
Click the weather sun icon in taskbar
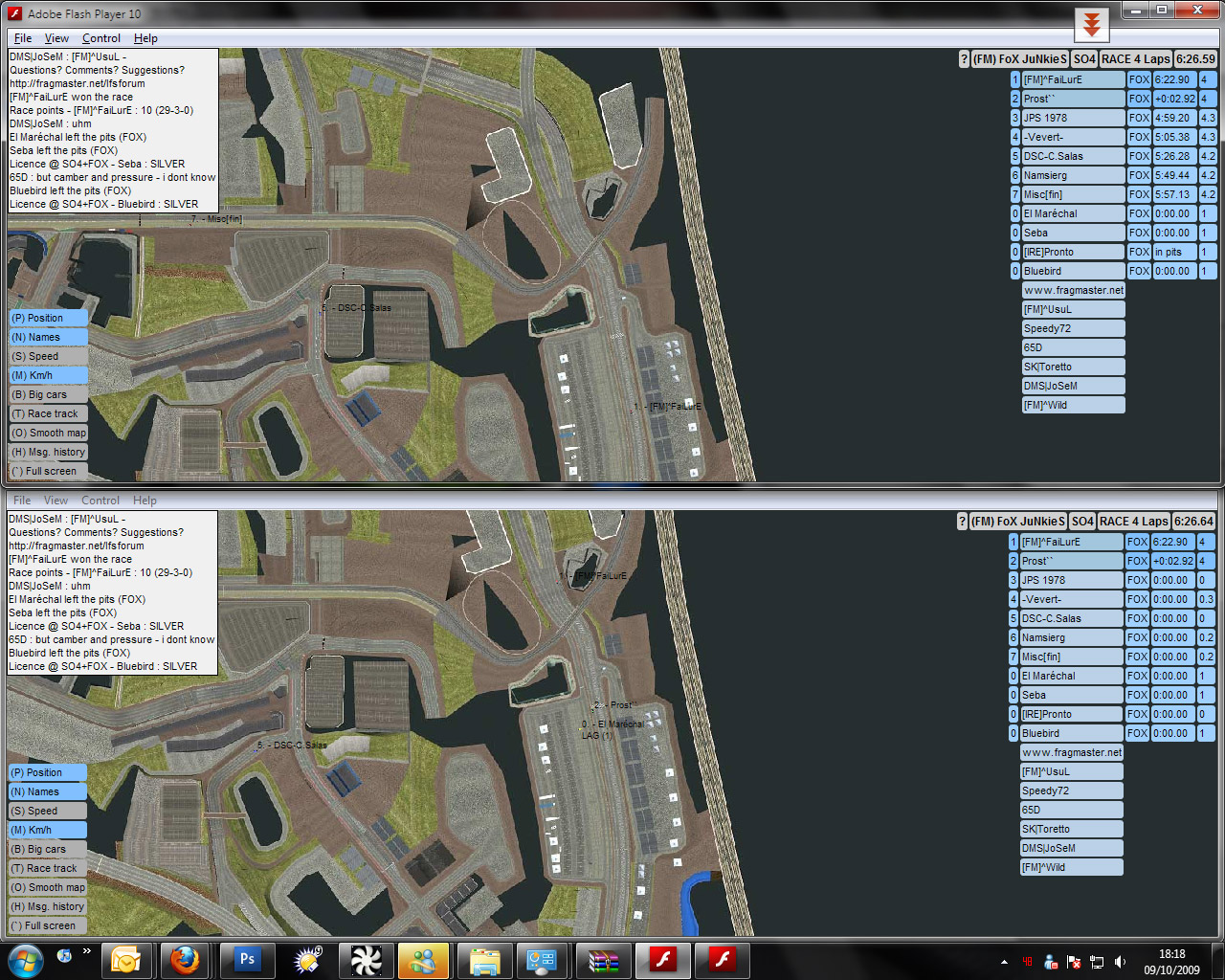click(x=306, y=960)
